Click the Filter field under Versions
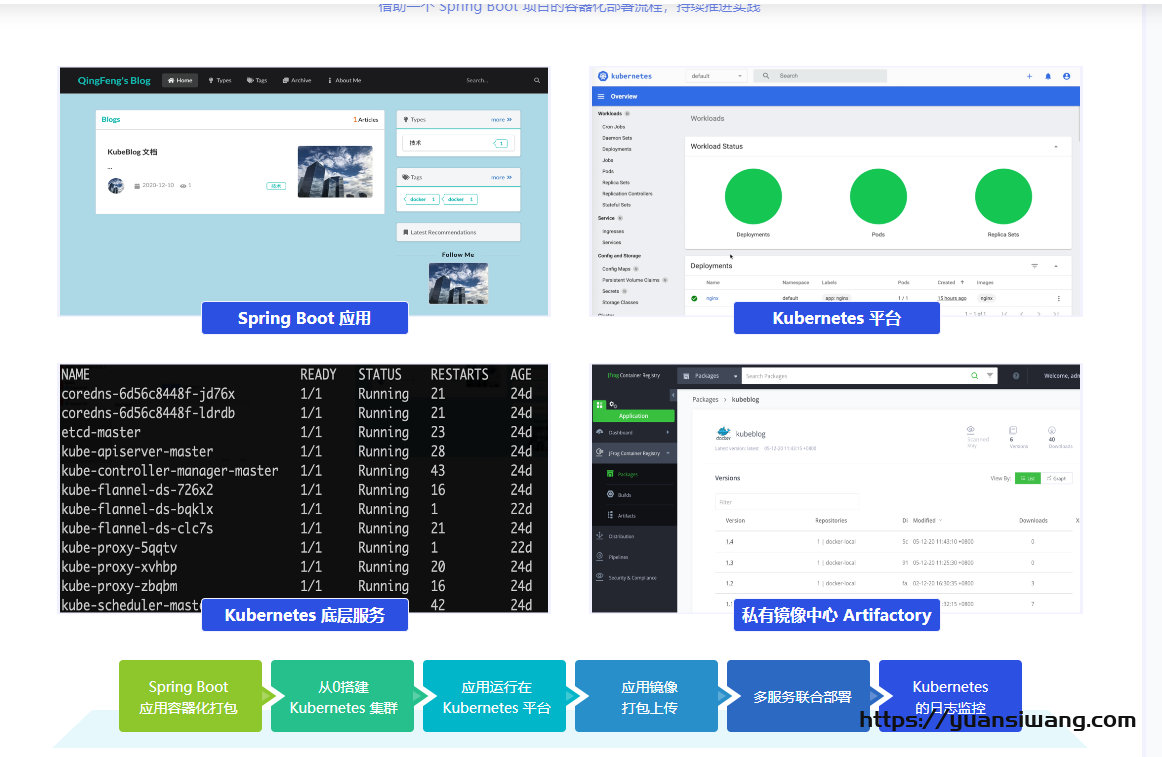This screenshot has height=757, width=1162. point(786,502)
